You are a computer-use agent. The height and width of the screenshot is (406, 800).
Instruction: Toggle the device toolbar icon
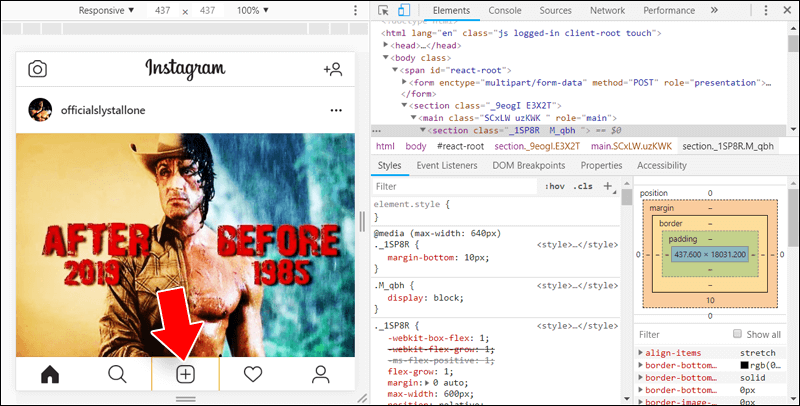pos(404,10)
